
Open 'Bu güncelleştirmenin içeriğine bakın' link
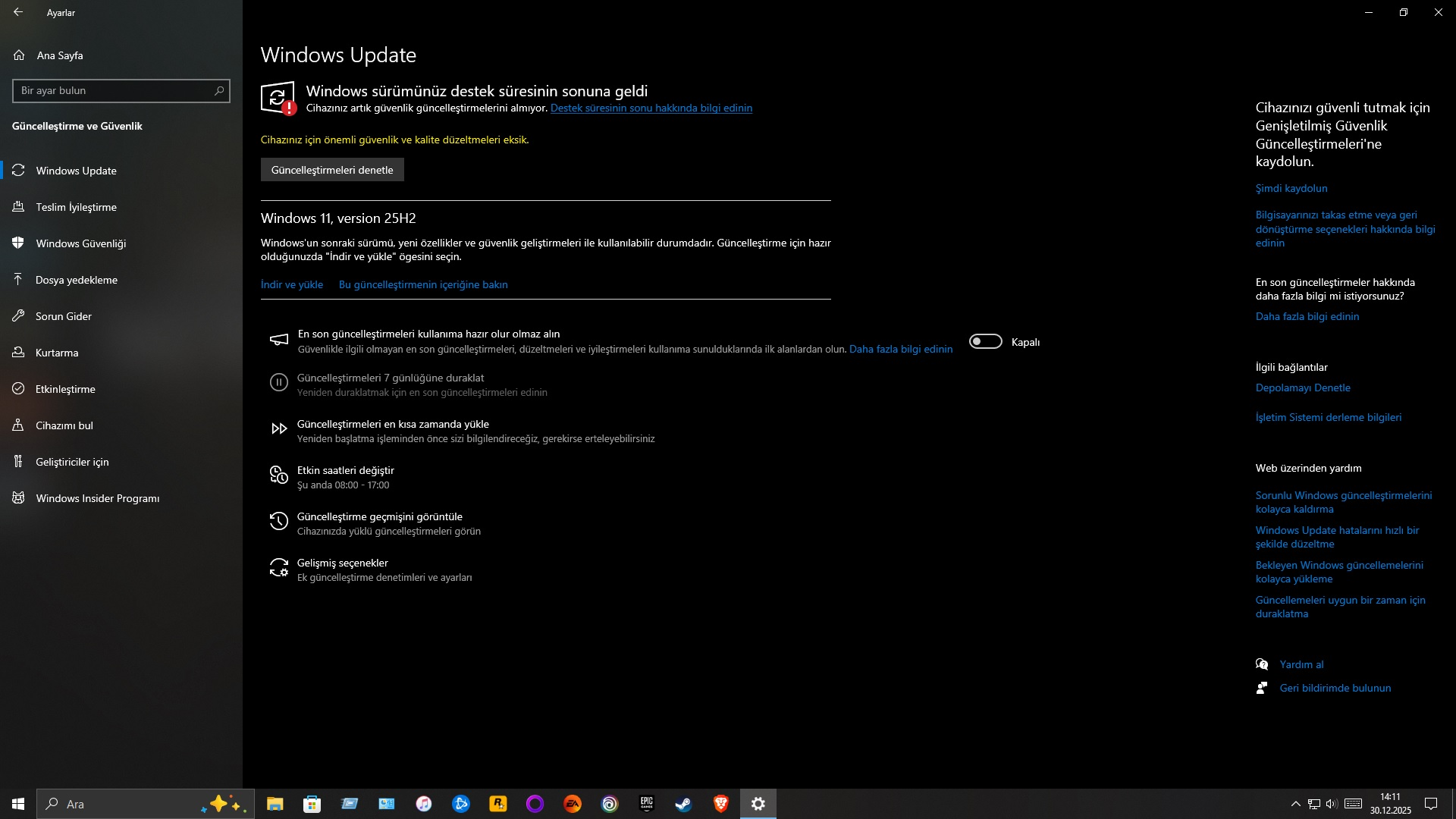pos(423,285)
